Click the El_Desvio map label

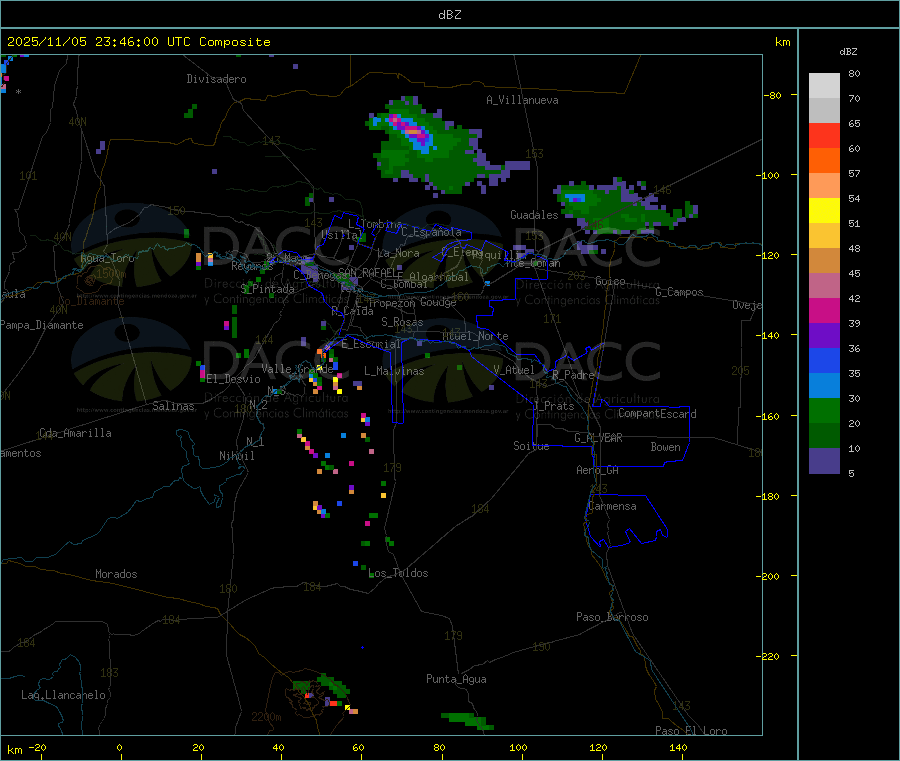(234, 379)
